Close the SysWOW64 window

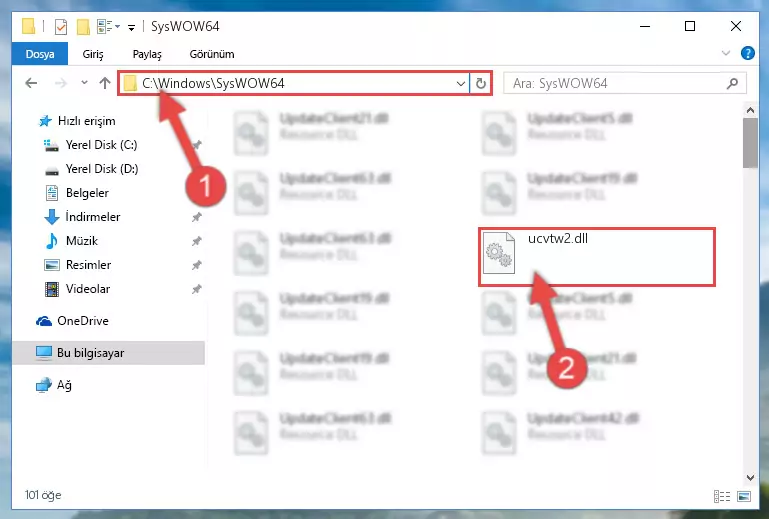(x=736, y=26)
